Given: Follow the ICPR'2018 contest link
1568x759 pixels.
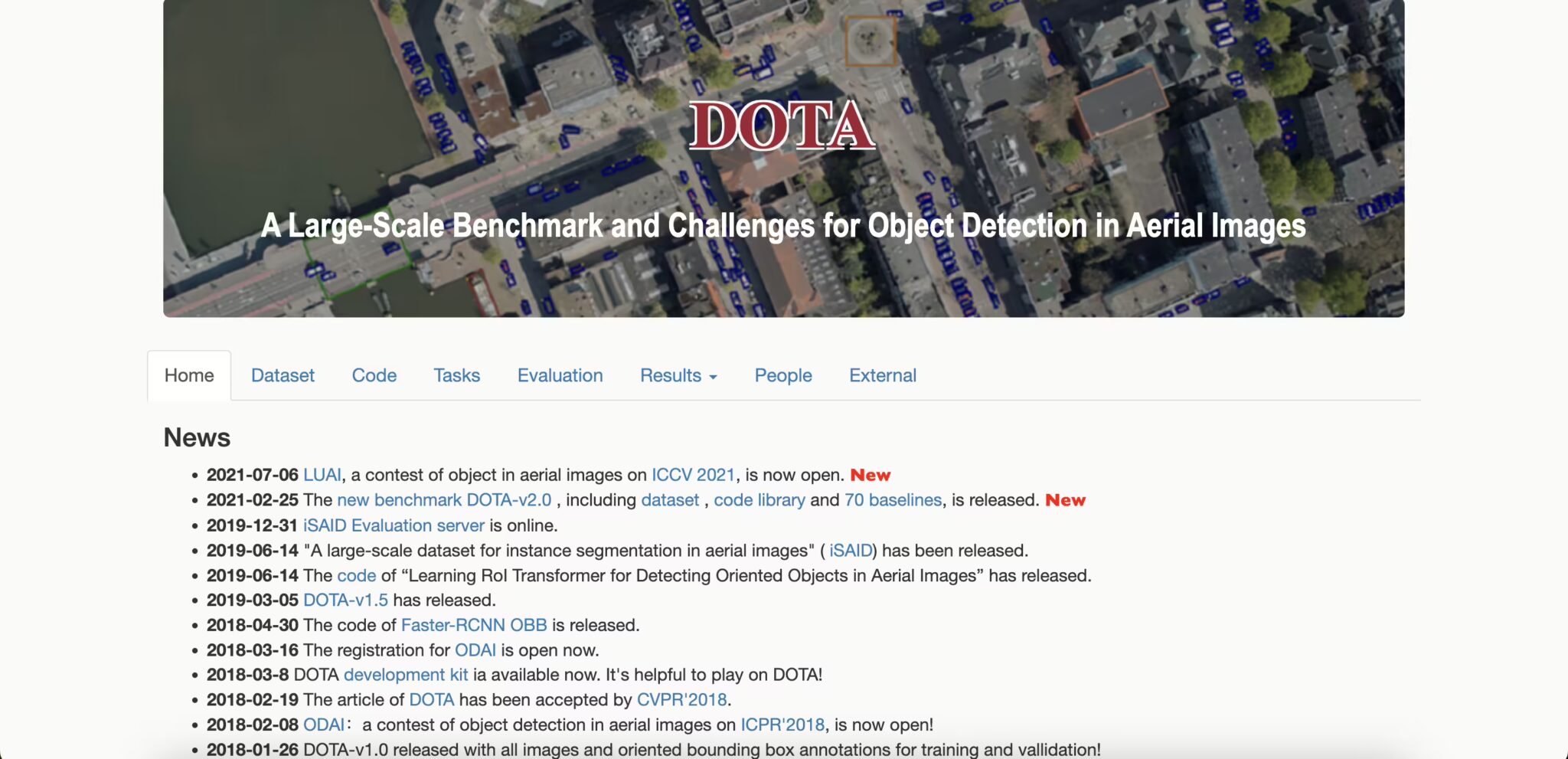Looking at the screenshot, I should [x=783, y=724].
